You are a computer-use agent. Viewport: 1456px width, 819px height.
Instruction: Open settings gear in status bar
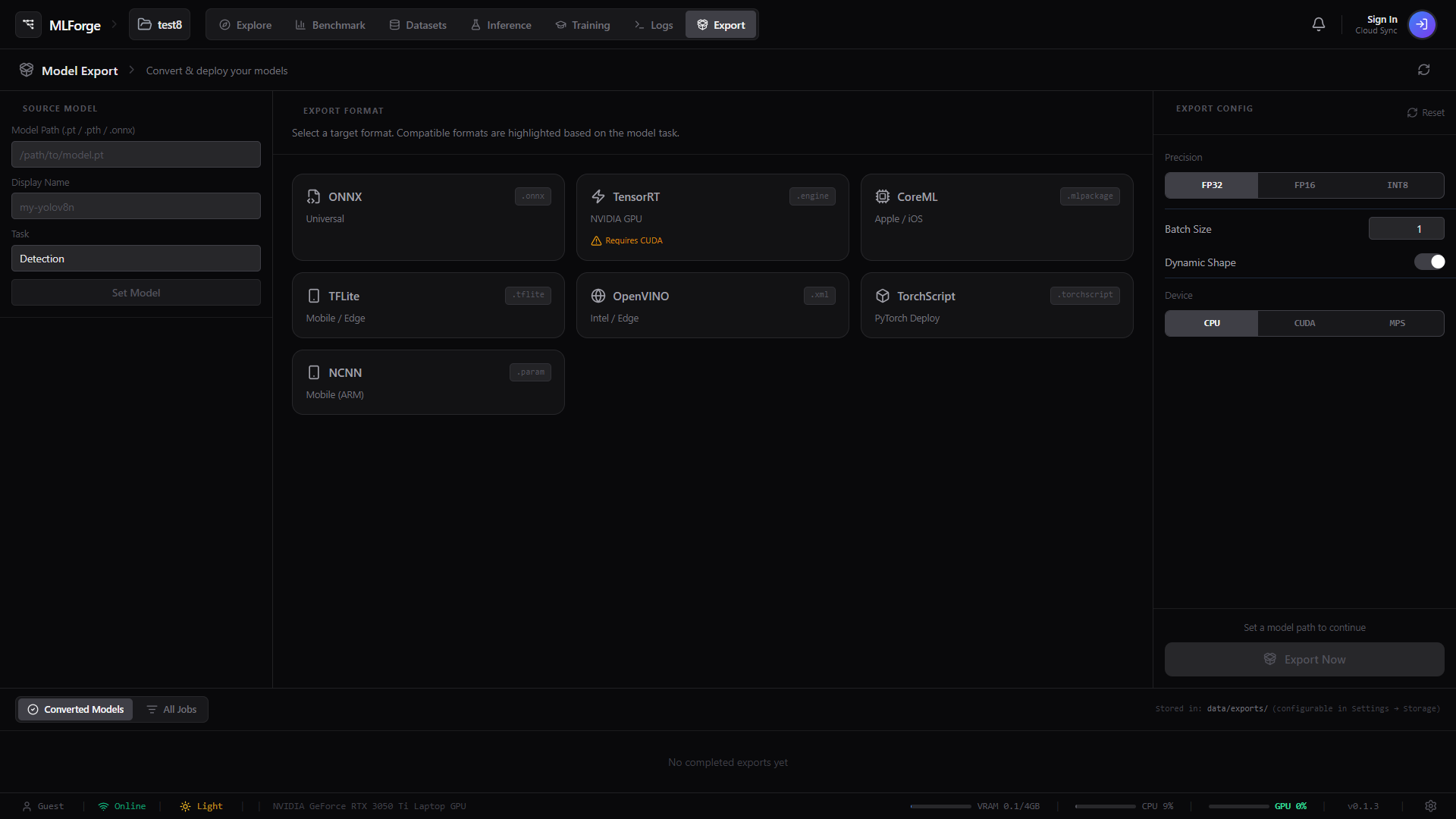tap(1431, 806)
